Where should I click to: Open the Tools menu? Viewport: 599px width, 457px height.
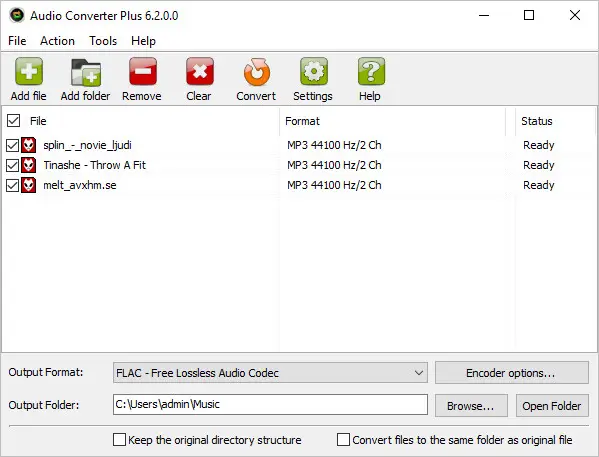click(x=103, y=41)
